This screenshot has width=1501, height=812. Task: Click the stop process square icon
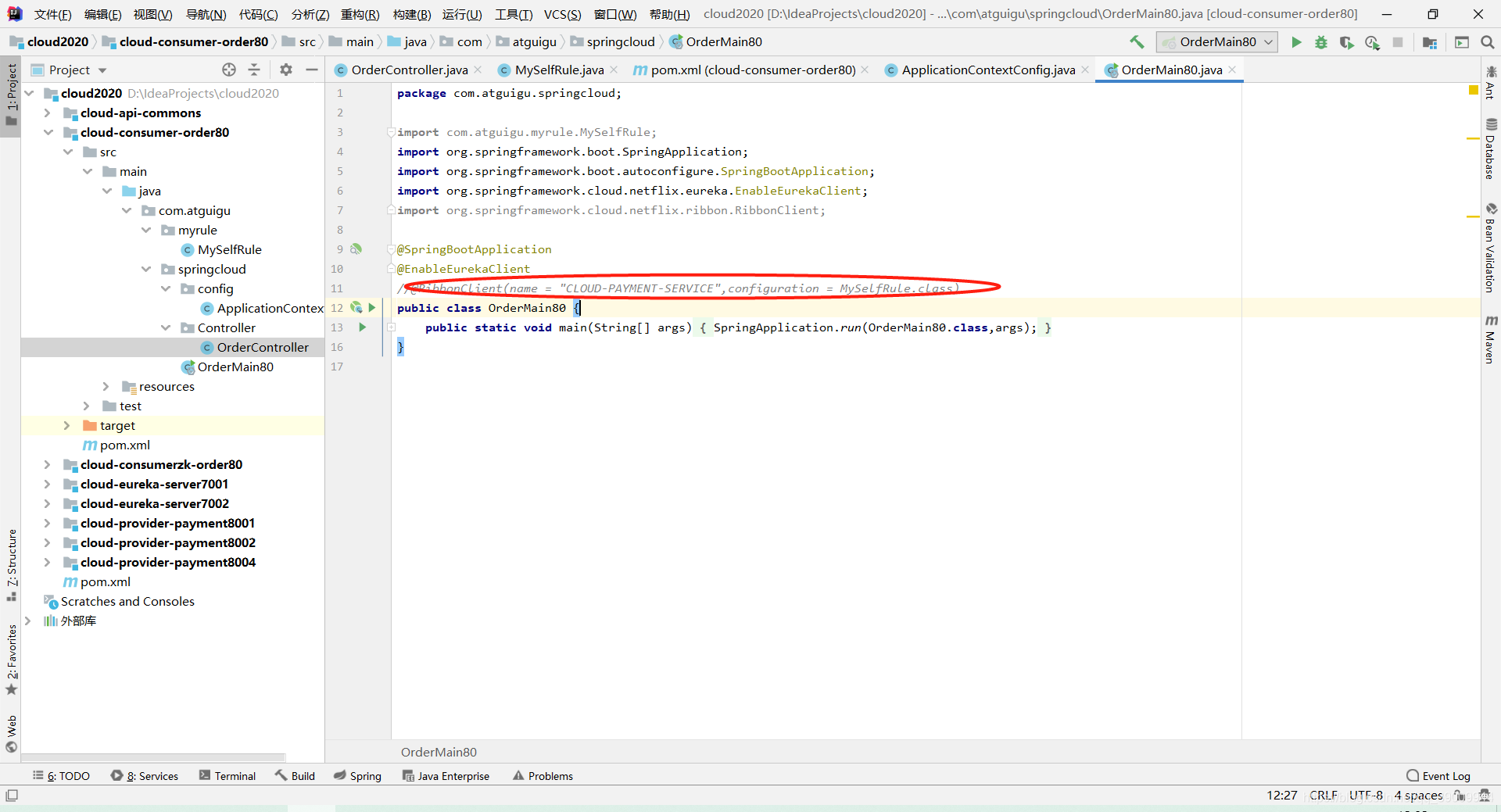tap(1398, 42)
